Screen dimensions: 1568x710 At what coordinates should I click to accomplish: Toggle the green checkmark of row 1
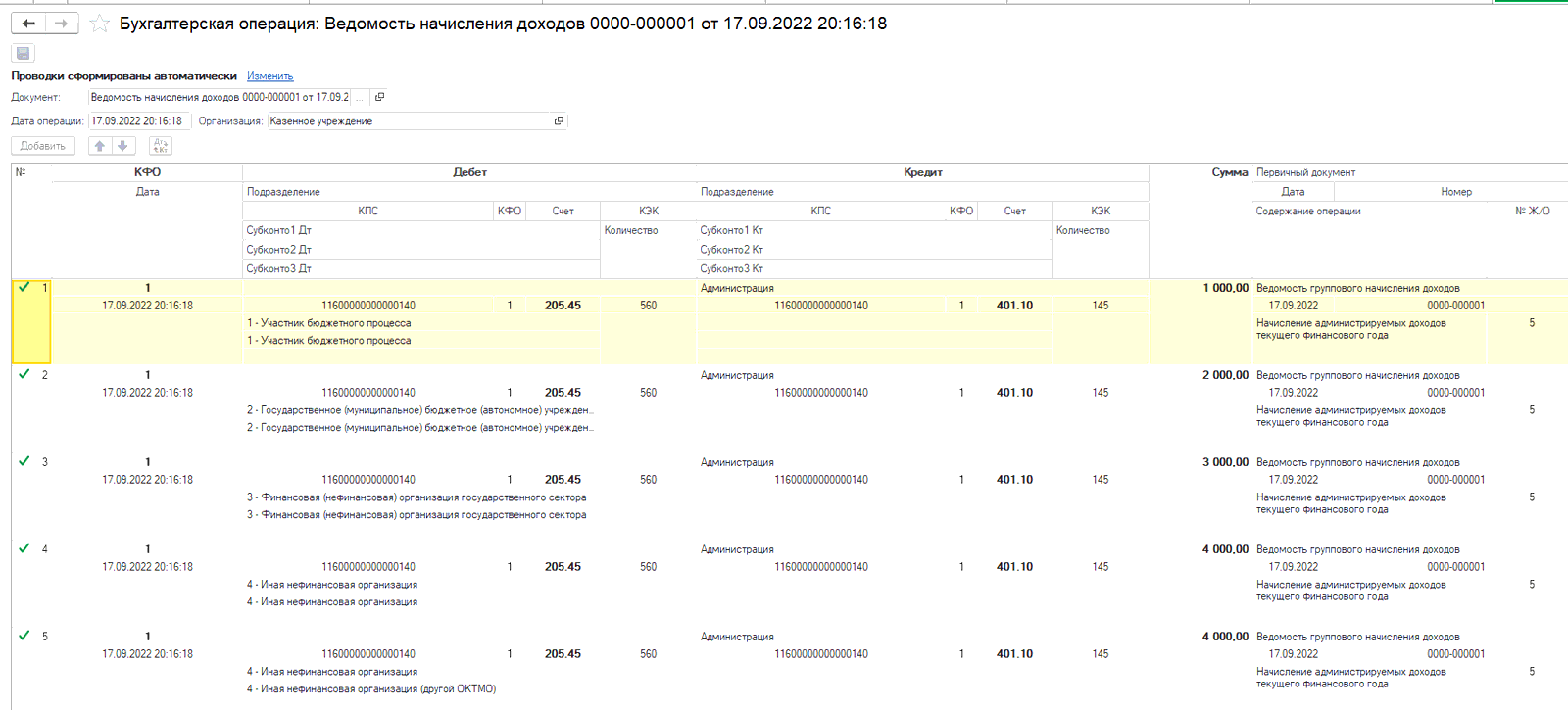pos(24,287)
